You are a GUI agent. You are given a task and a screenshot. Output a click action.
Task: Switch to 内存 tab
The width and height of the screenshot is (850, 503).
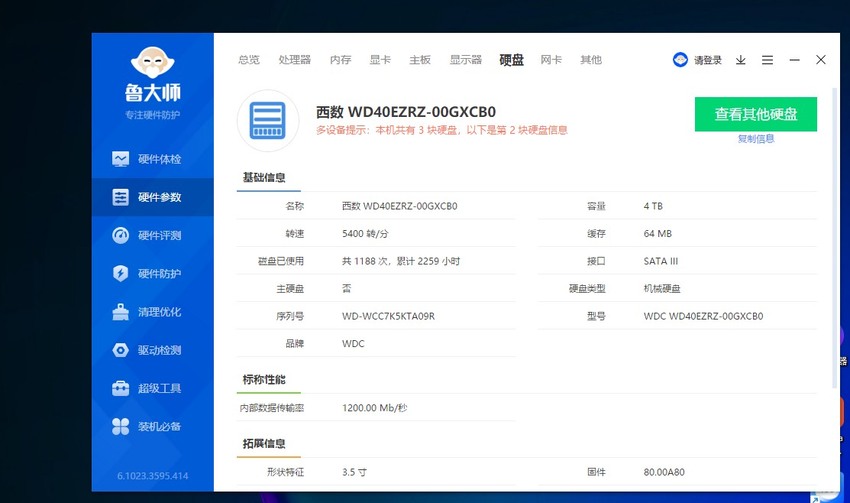(x=340, y=60)
